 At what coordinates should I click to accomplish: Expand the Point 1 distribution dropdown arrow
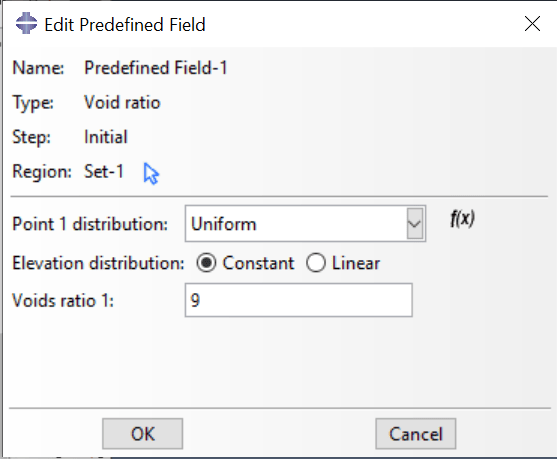[415, 224]
